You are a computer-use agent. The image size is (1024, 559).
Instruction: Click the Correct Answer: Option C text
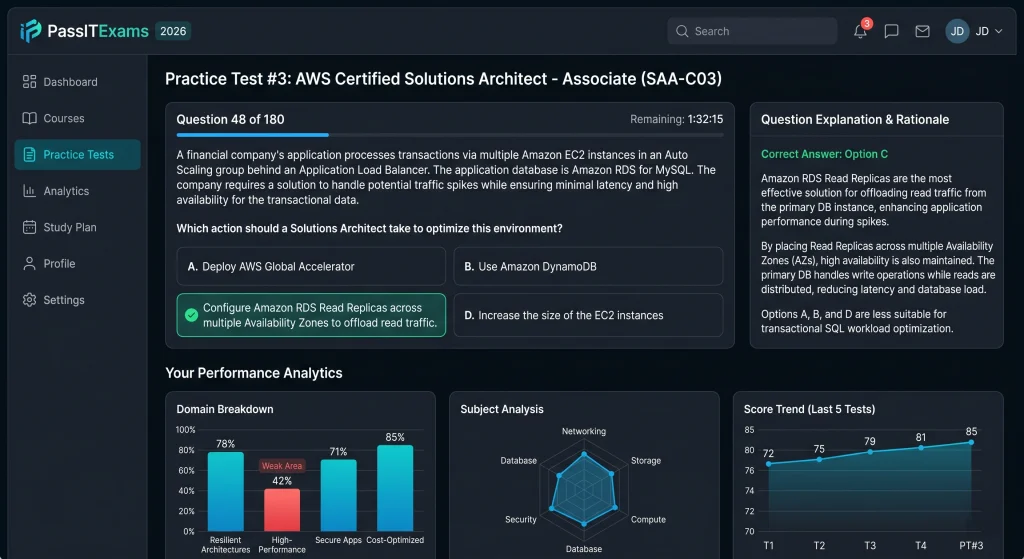pos(824,154)
